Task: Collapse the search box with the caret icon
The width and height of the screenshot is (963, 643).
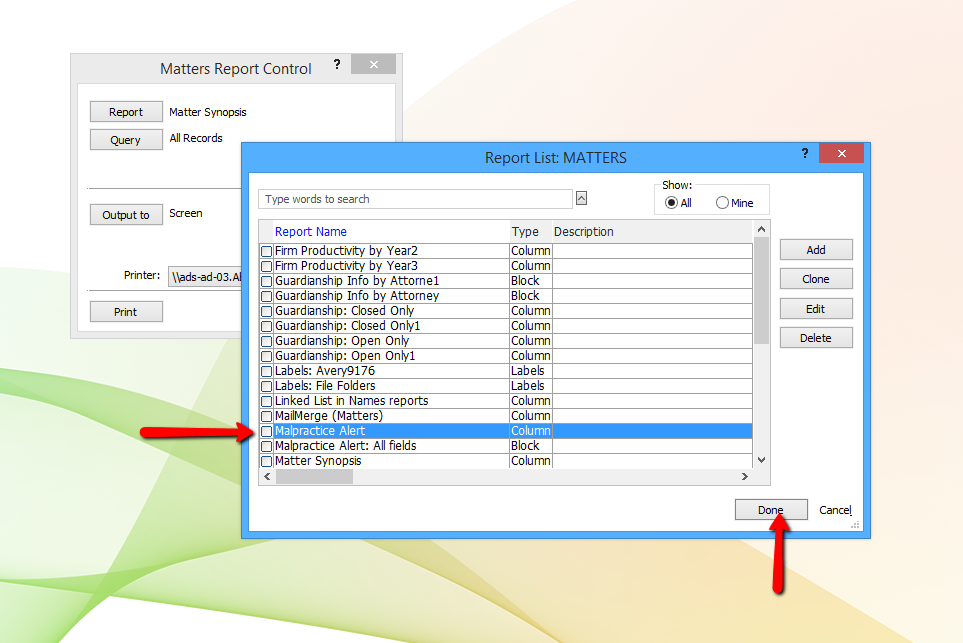Action: click(x=582, y=198)
